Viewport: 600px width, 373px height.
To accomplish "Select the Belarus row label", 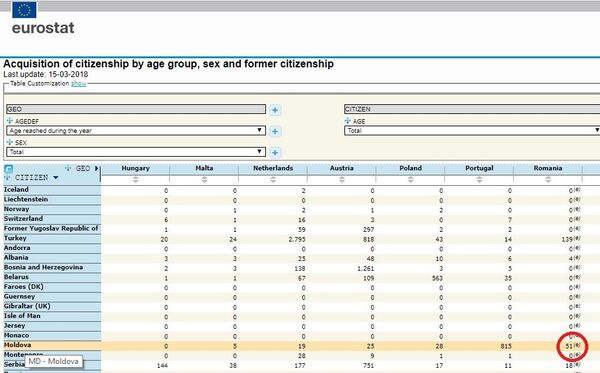I will (16, 277).
